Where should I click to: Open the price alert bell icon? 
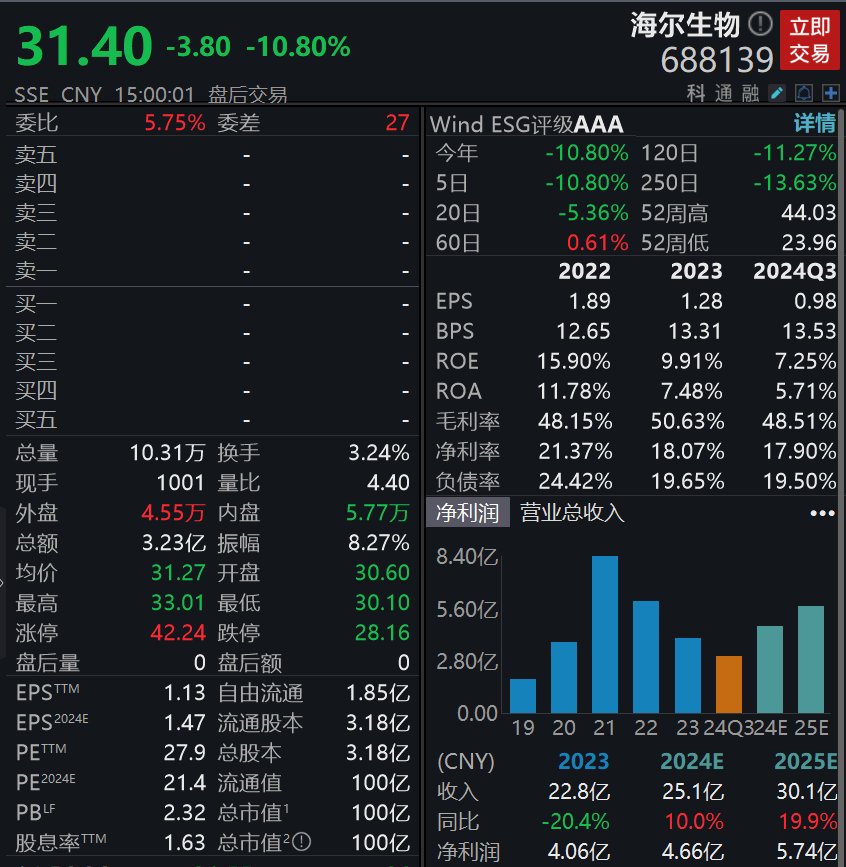point(804,93)
